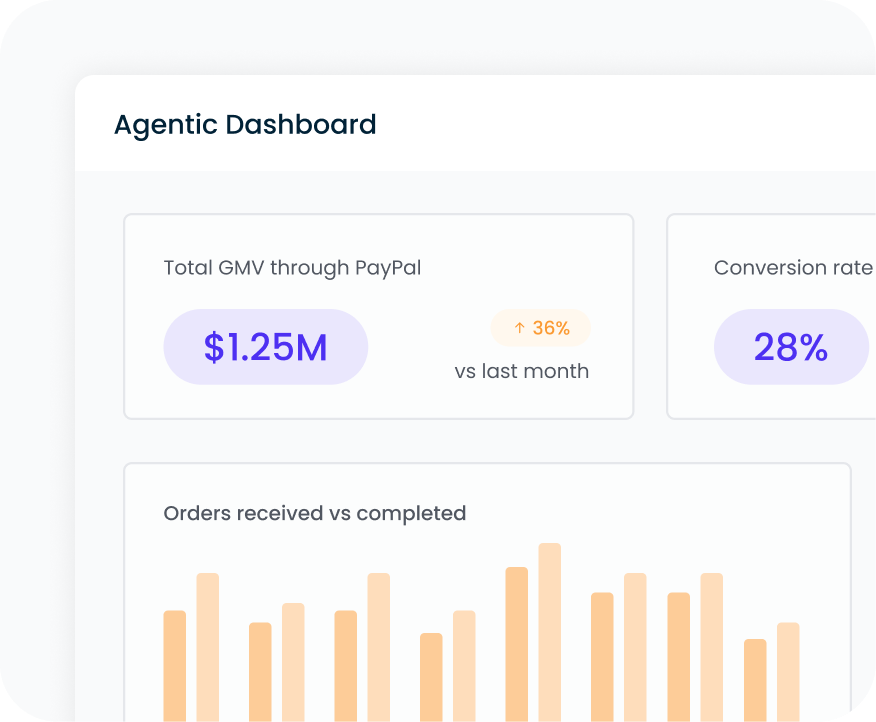
Task: Select the ↑ 36% growth badge
Action: 539,328
